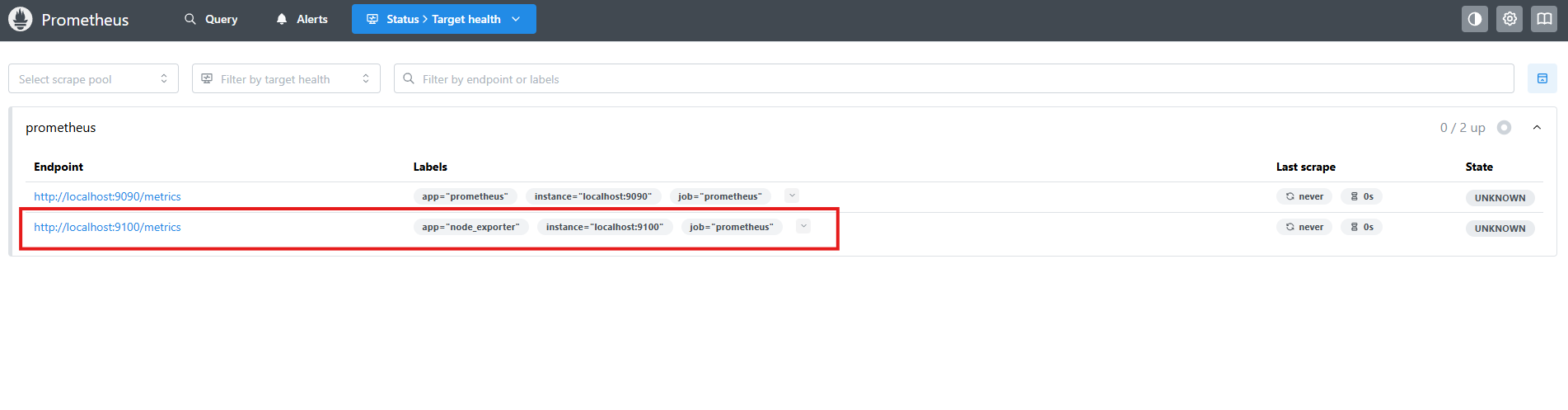Open the Query page

coord(211,19)
